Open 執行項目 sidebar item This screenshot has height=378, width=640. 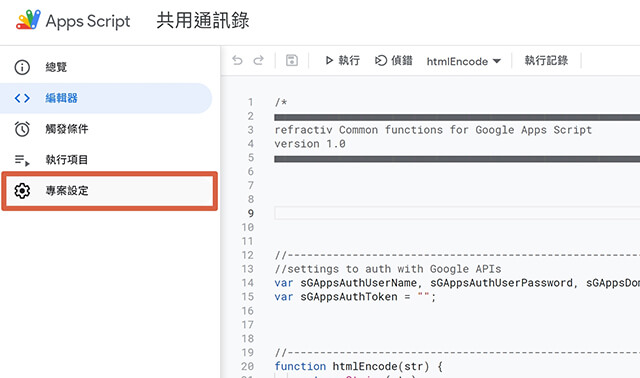[x=106, y=160]
